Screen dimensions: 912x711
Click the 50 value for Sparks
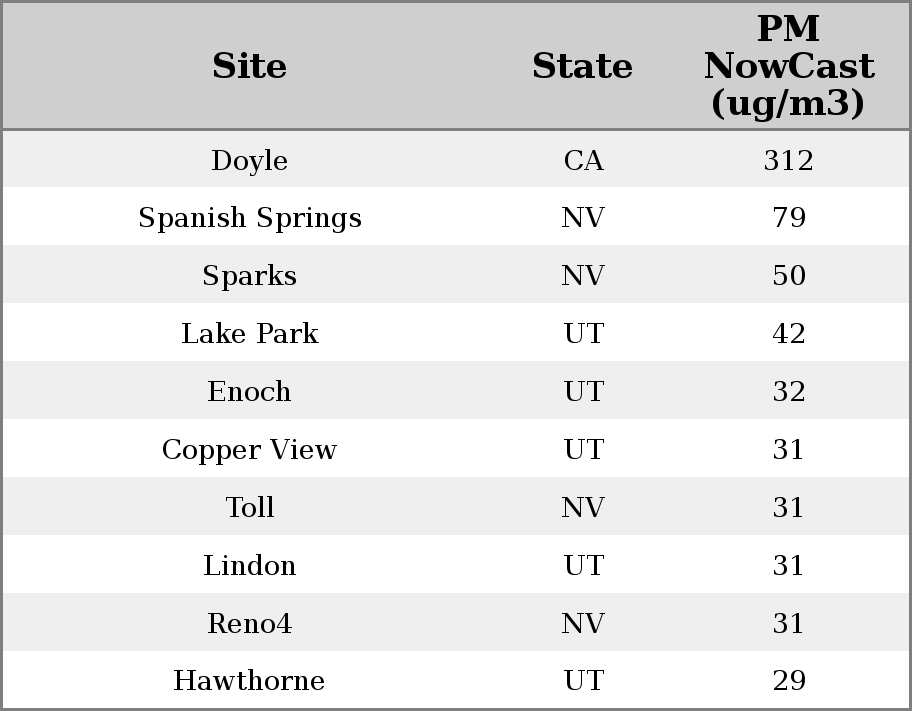(788, 276)
